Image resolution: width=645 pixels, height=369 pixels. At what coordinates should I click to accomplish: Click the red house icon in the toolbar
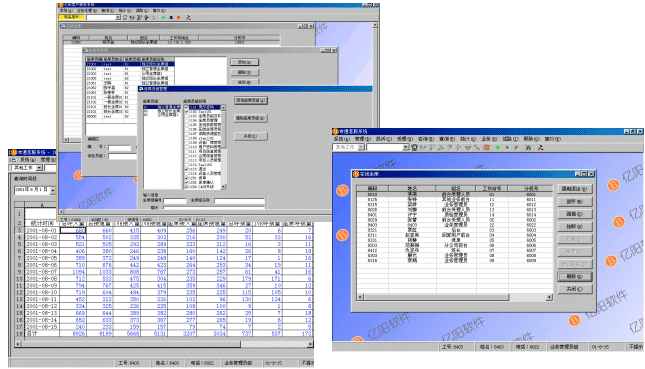[486, 147]
